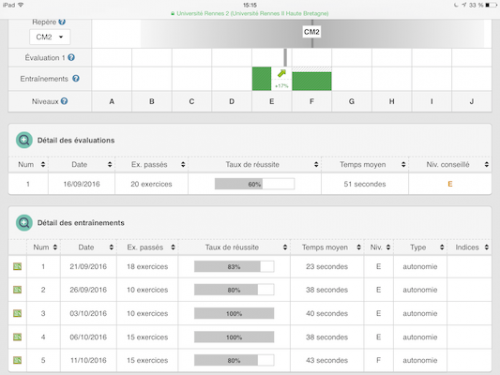Click 'autonomie' in training row 1
This screenshot has height=375, width=500.
tap(420, 266)
